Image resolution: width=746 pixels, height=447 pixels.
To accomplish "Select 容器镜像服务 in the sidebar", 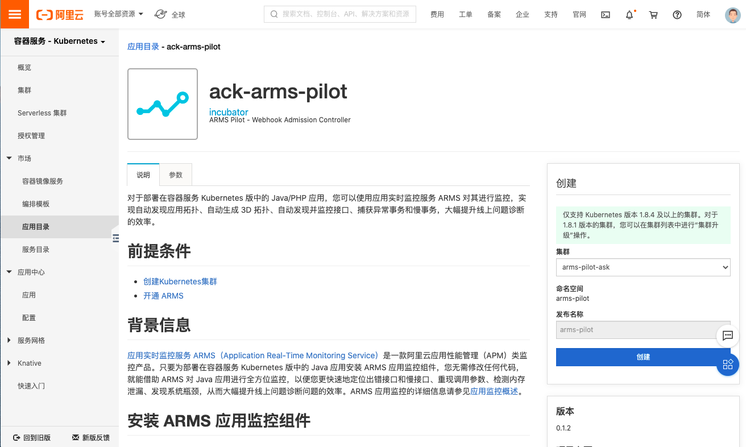I will pyautogui.click(x=42, y=181).
